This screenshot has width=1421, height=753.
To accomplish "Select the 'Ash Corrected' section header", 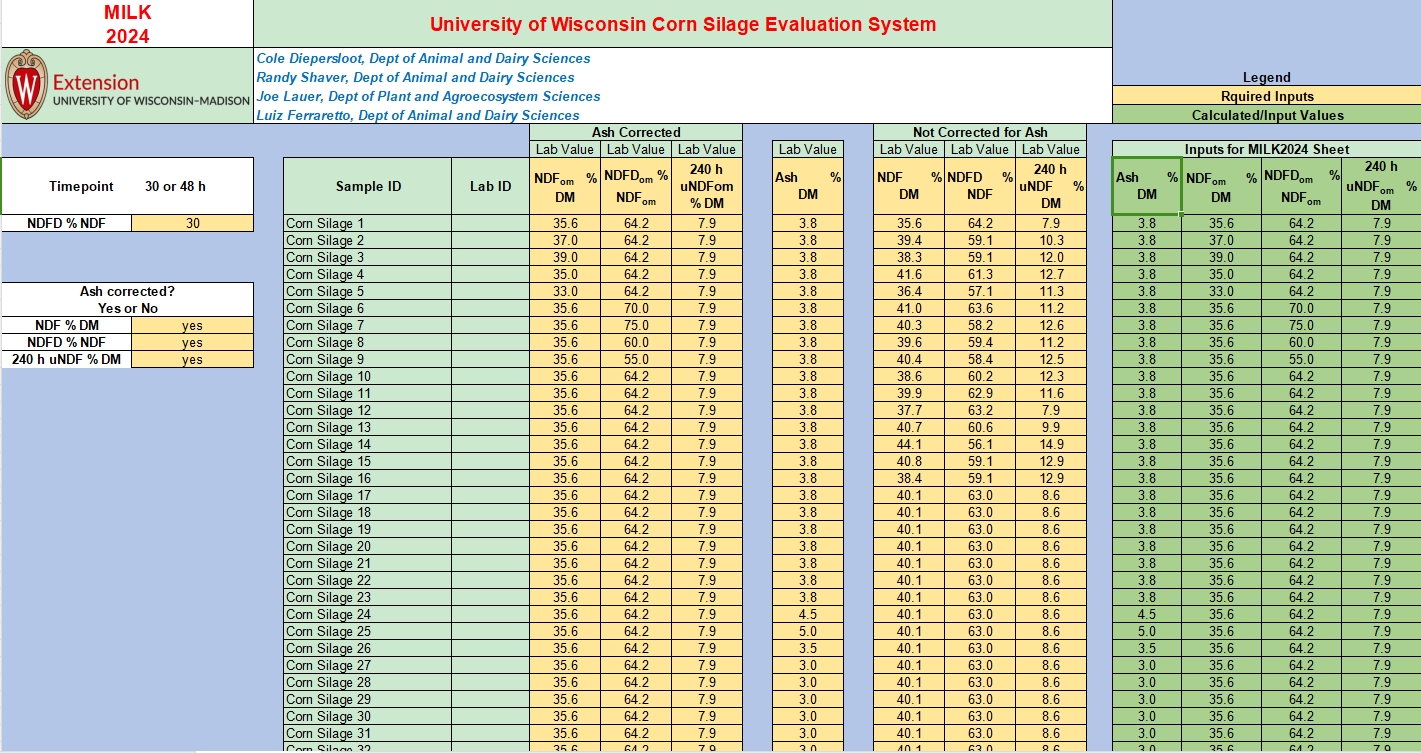I will [x=636, y=132].
